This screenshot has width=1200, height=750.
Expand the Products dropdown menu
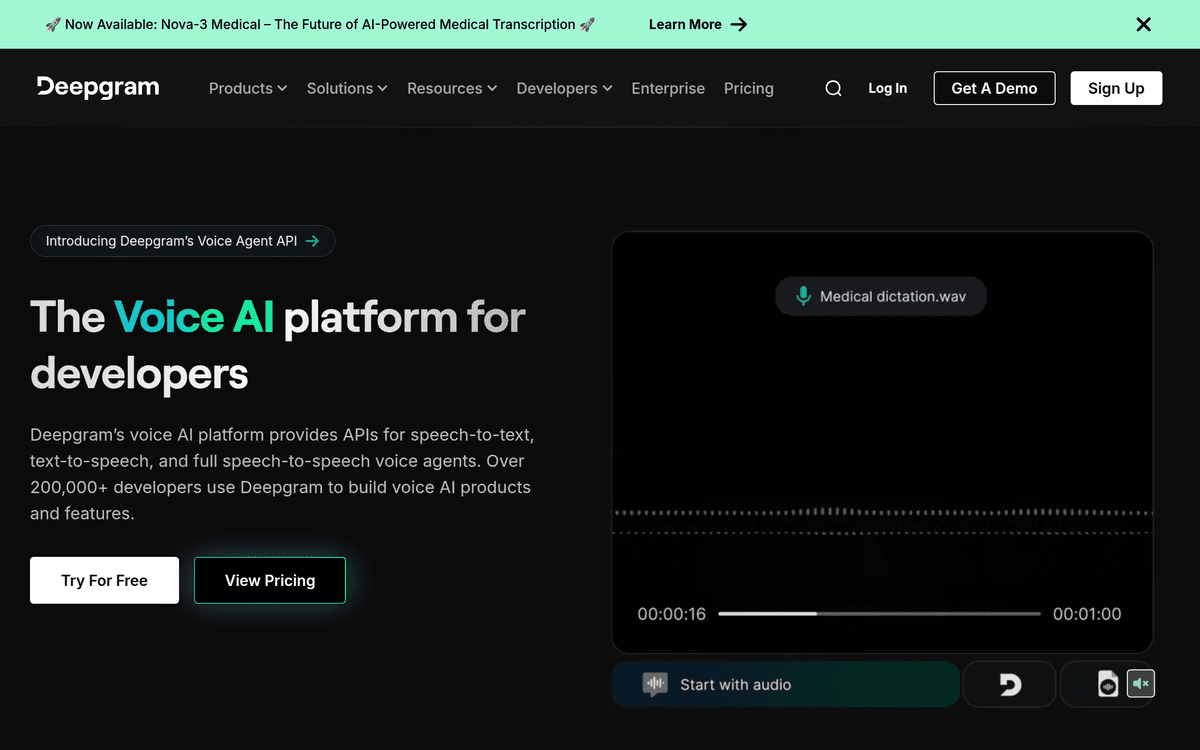click(248, 88)
